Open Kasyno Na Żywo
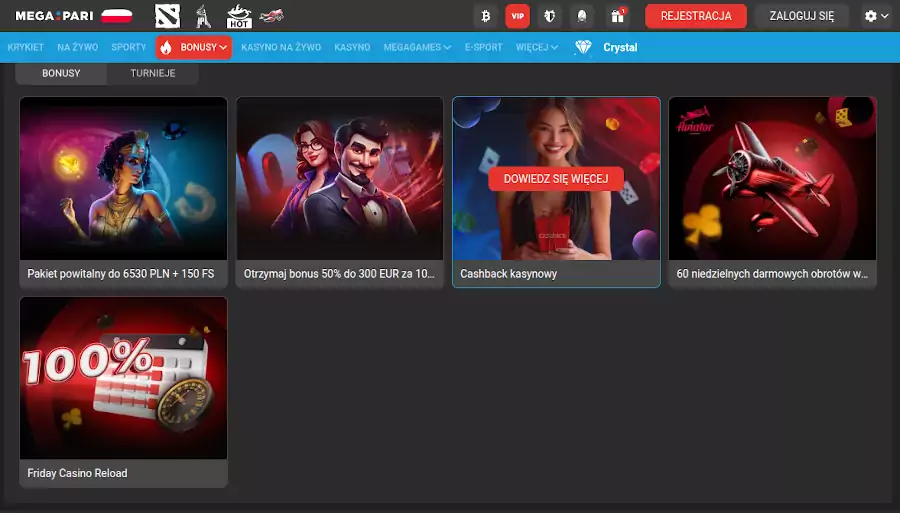900x513 pixels. (x=281, y=47)
